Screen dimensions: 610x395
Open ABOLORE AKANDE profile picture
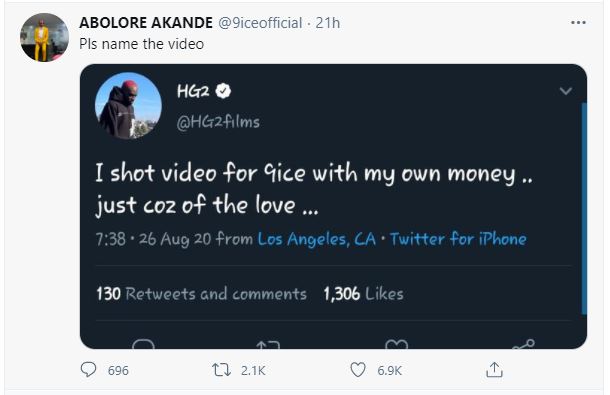(44, 37)
